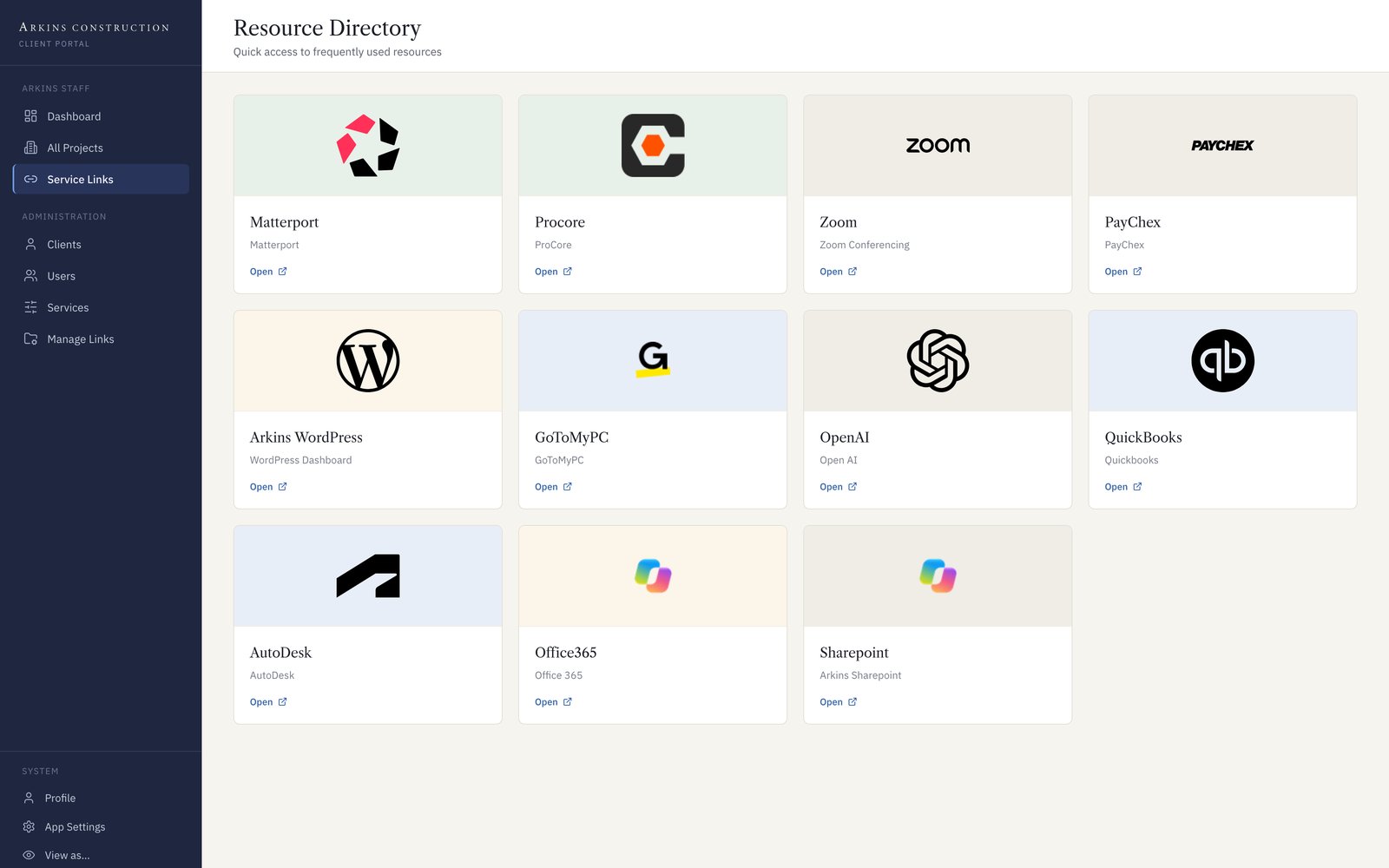This screenshot has width=1389, height=868.
Task: Open the Zoom Conferencing link
Action: click(838, 272)
